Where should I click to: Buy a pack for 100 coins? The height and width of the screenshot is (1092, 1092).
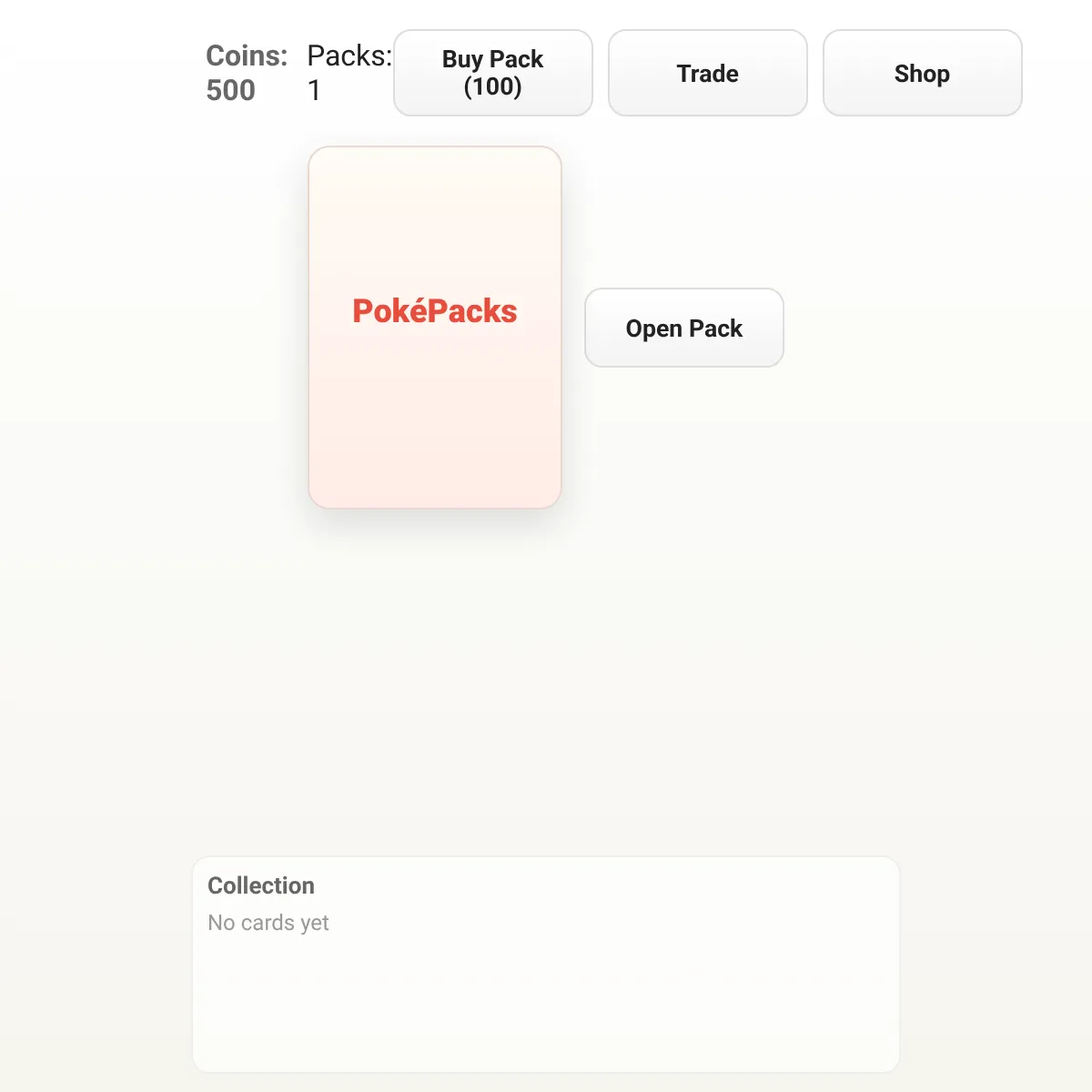[492, 73]
